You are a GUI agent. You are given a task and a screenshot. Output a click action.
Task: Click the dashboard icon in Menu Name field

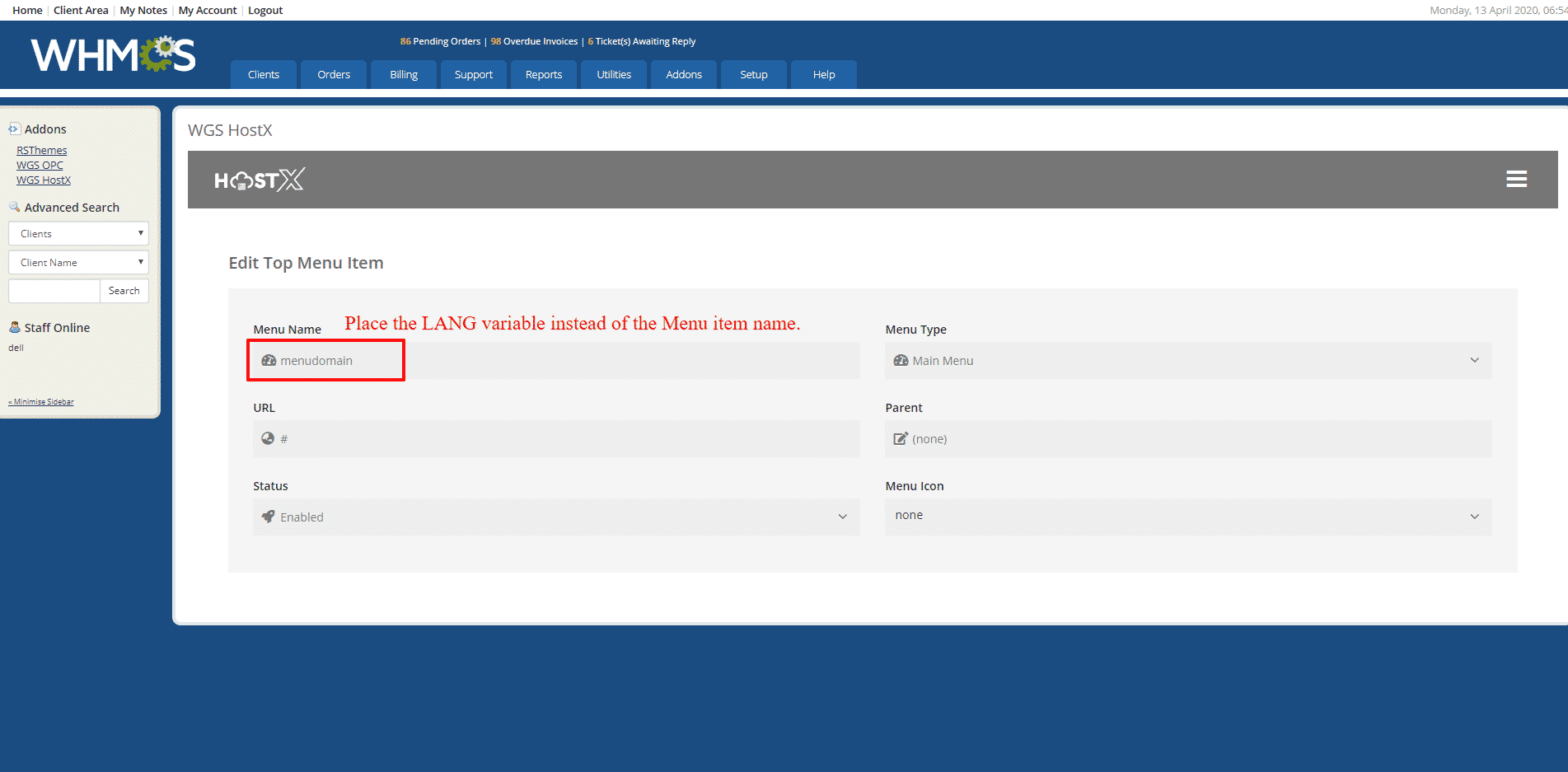(x=269, y=361)
